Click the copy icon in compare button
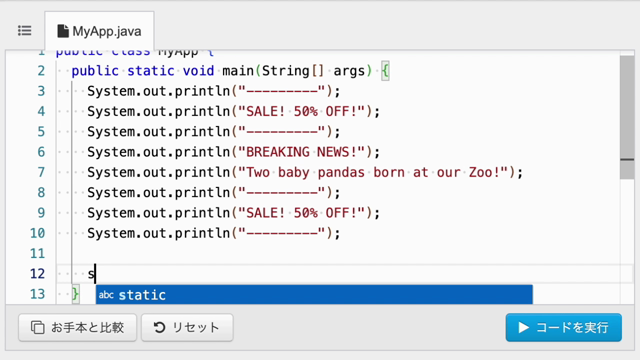This screenshot has height=360, width=640. point(38,327)
